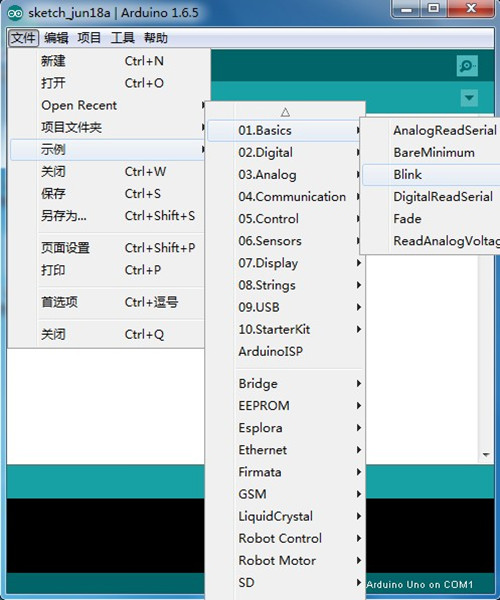This screenshot has height=600, width=500.
Task: Choose 关闭 with Ctrl+W shortcut
Action: pos(107,171)
